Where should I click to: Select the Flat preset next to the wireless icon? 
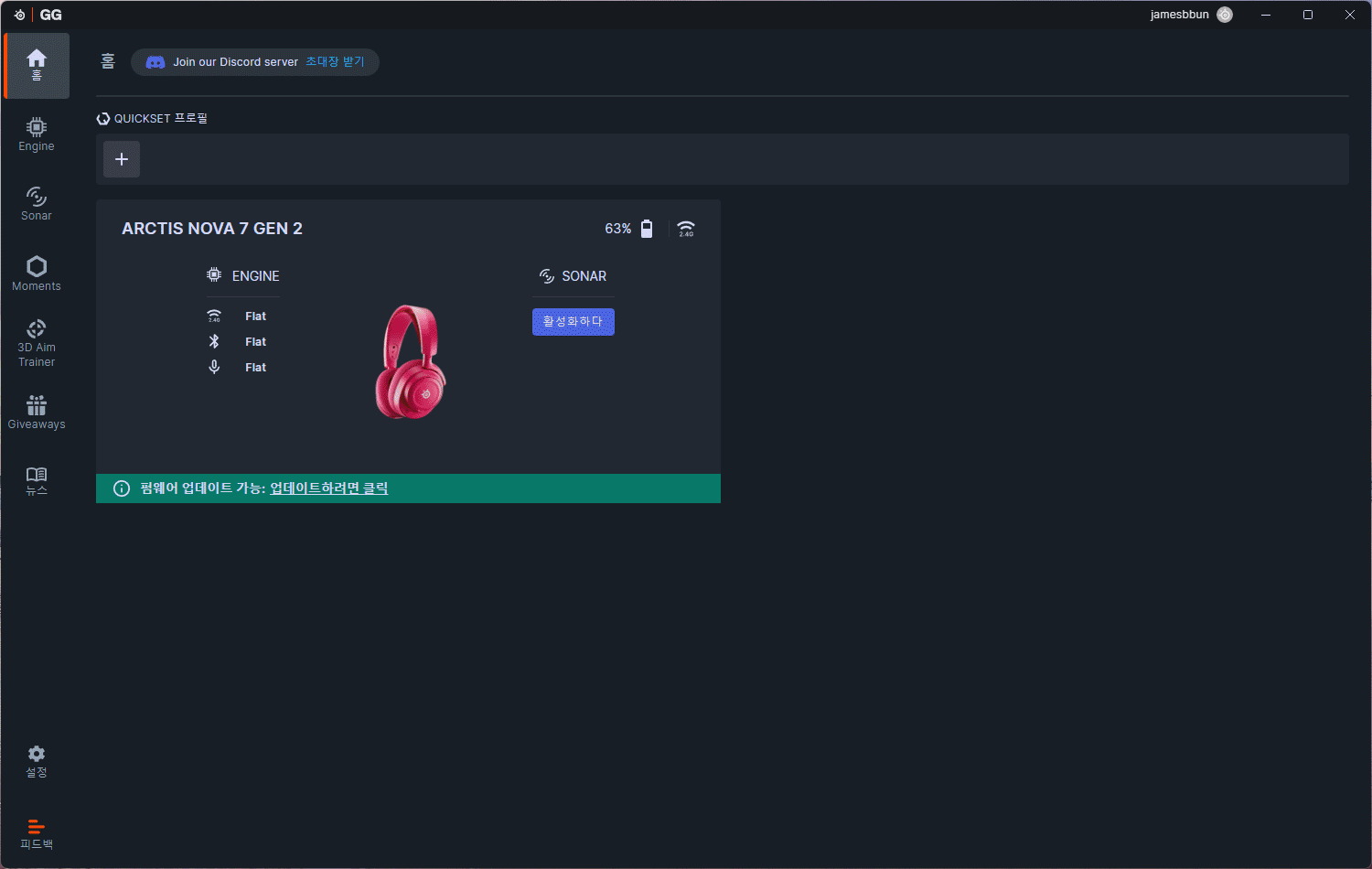[256, 316]
